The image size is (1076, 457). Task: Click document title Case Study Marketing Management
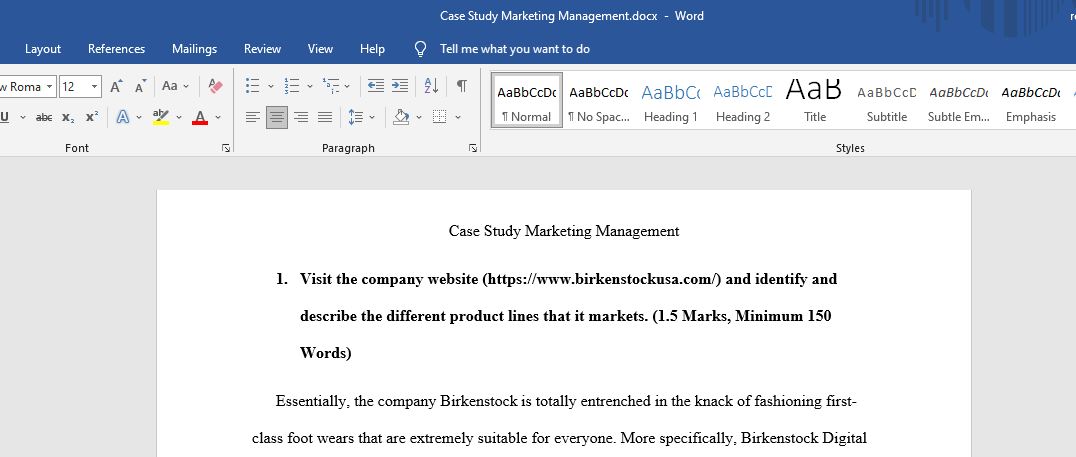563,231
